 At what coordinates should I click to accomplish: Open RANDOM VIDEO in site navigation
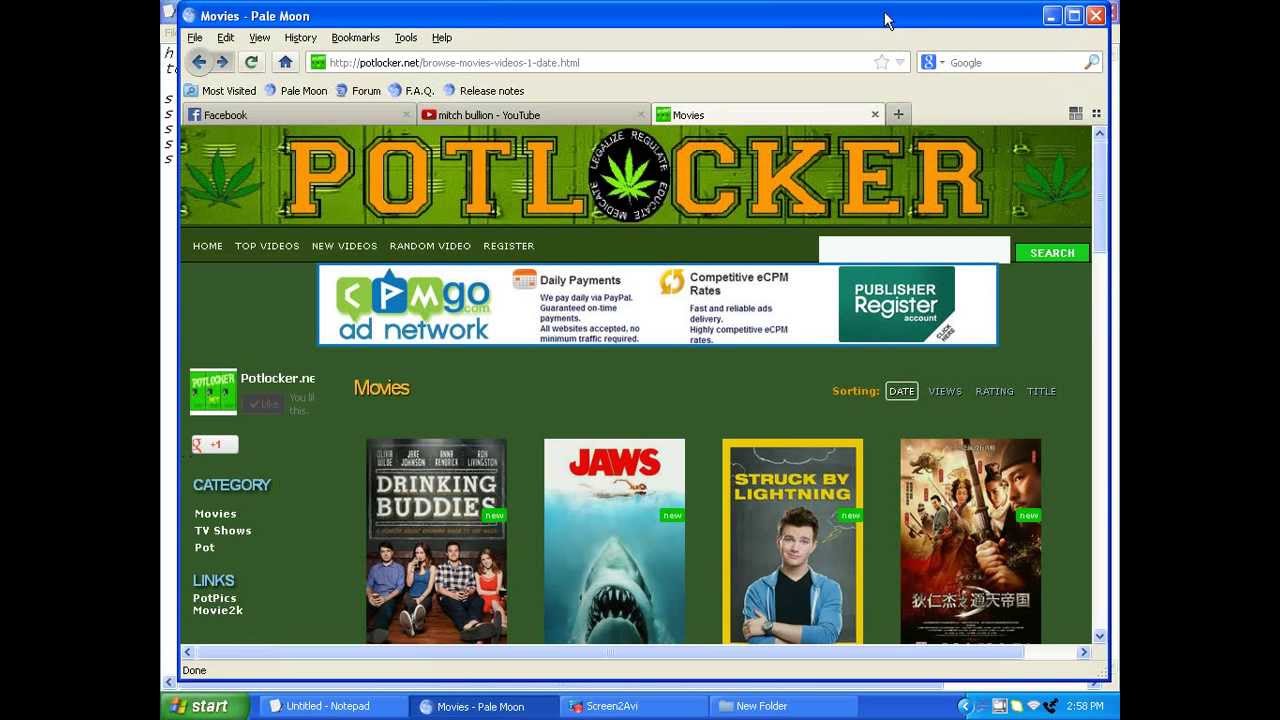pyautogui.click(x=430, y=246)
